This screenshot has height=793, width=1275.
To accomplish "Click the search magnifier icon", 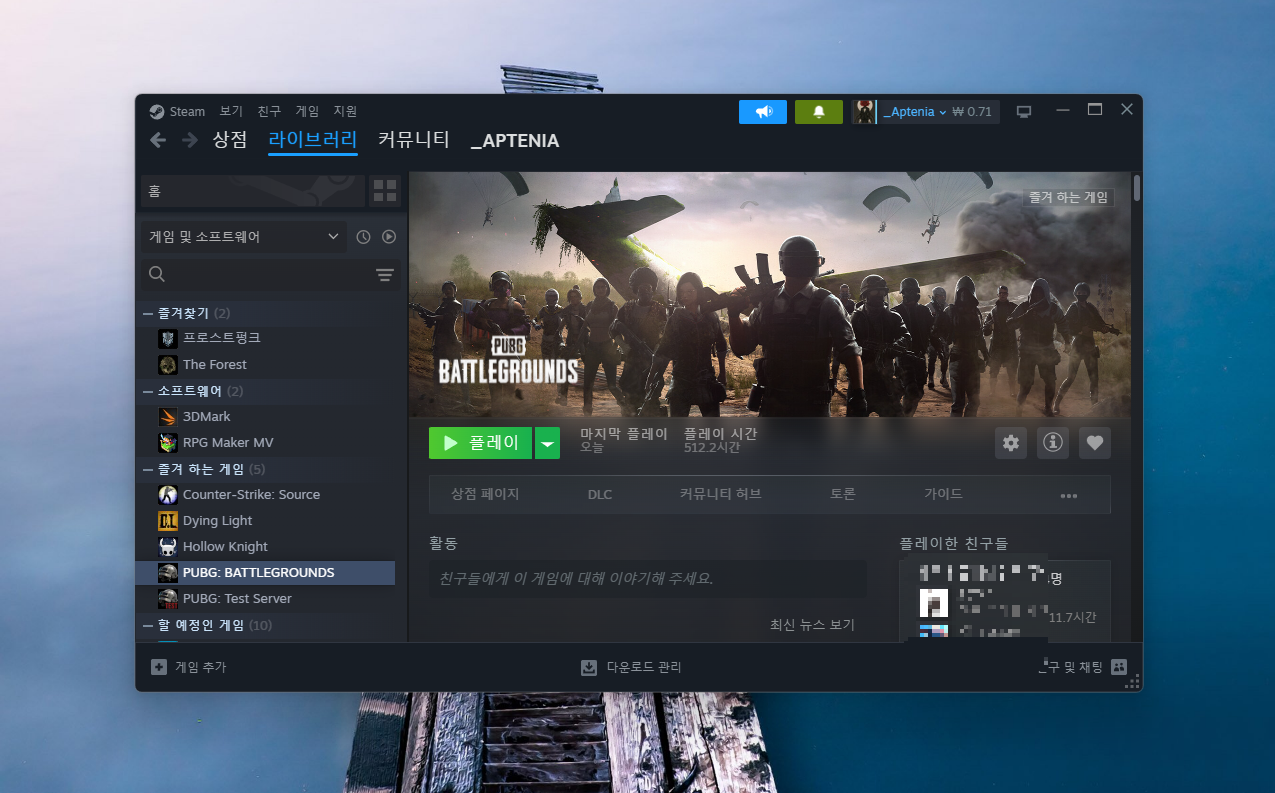I will click(x=157, y=274).
